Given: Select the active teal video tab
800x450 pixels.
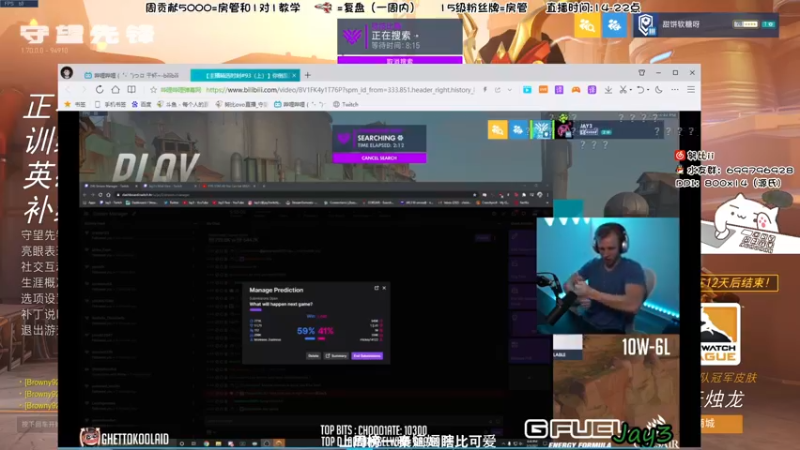Looking at the screenshot, I should 245,75.
